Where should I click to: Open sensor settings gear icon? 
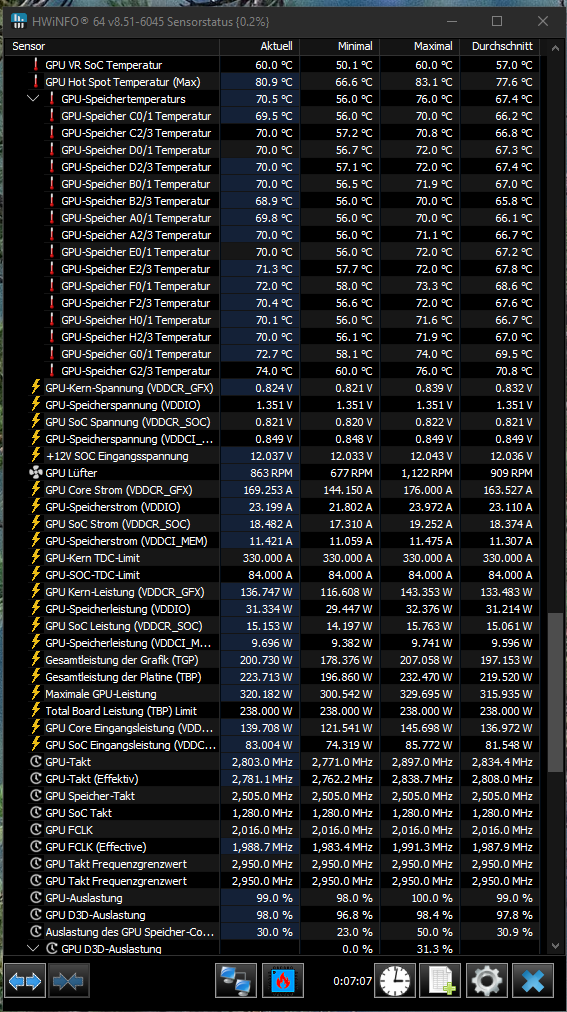486,981
